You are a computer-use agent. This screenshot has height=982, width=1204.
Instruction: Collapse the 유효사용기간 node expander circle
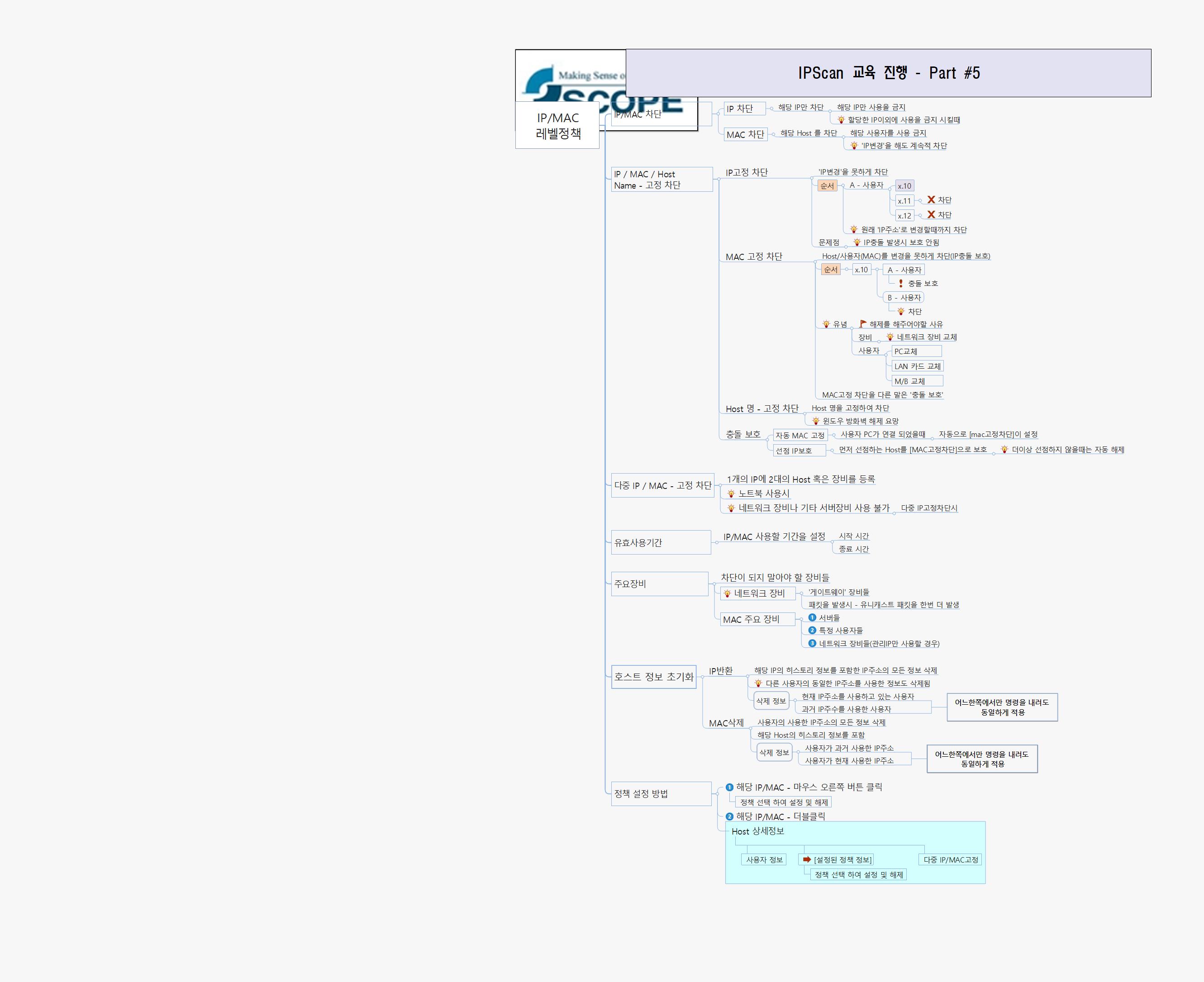[716, 542]
